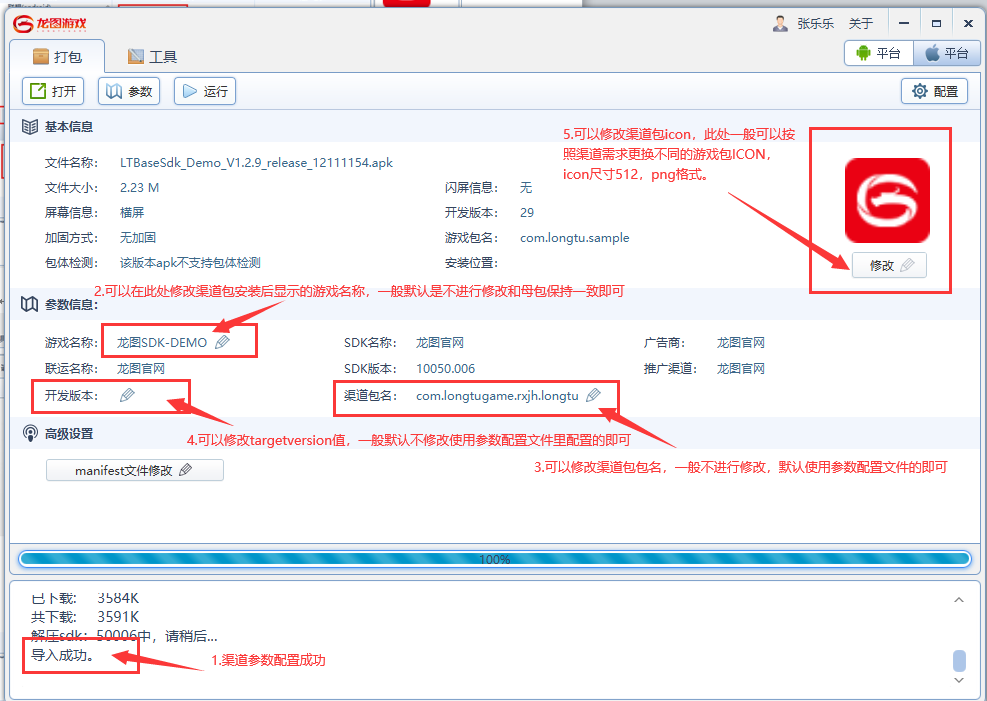
Task: Click the 参数 toolbar button
Action: [129, 91]
